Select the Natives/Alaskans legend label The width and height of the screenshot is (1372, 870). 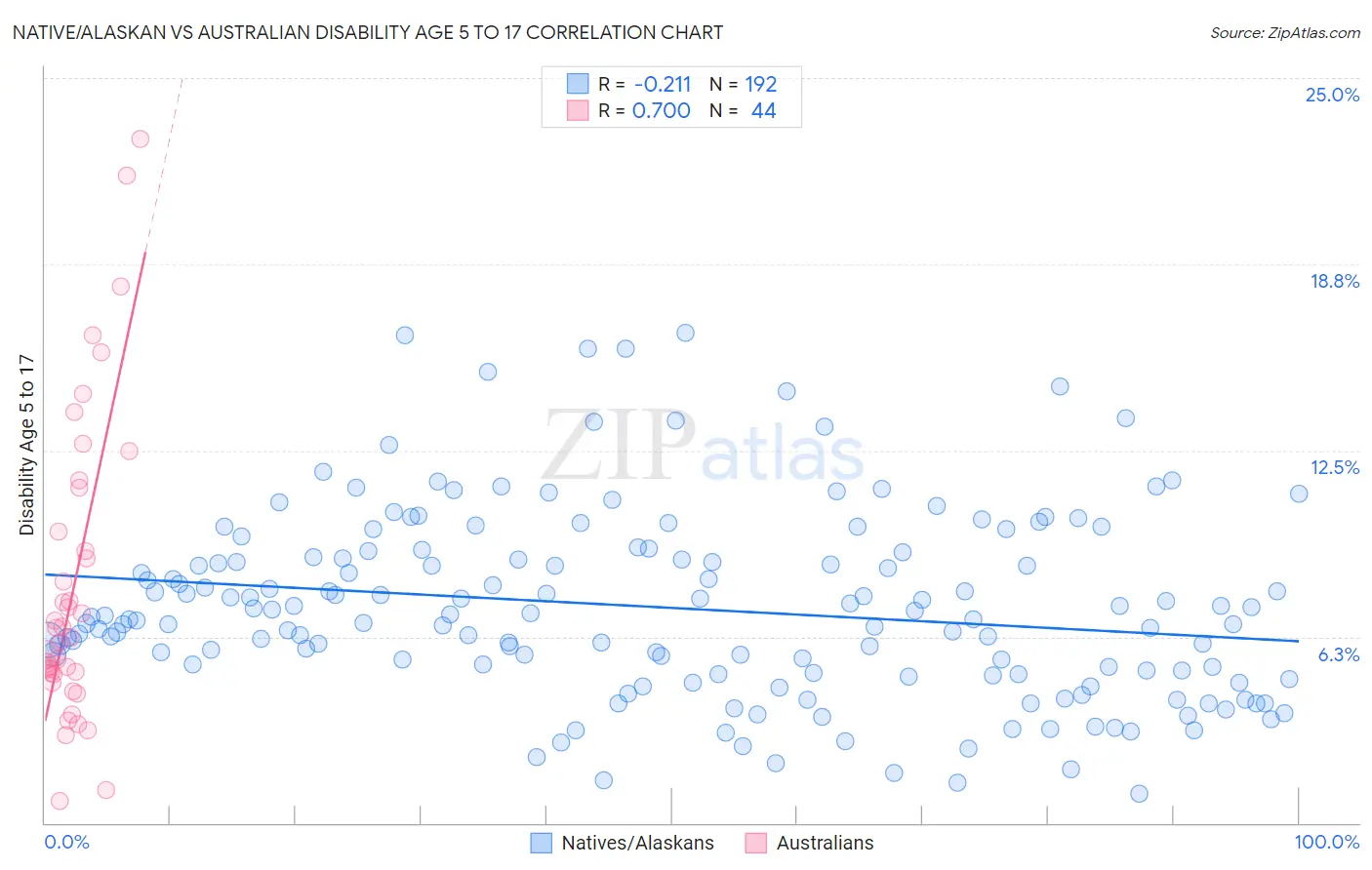tap(638, 843)
